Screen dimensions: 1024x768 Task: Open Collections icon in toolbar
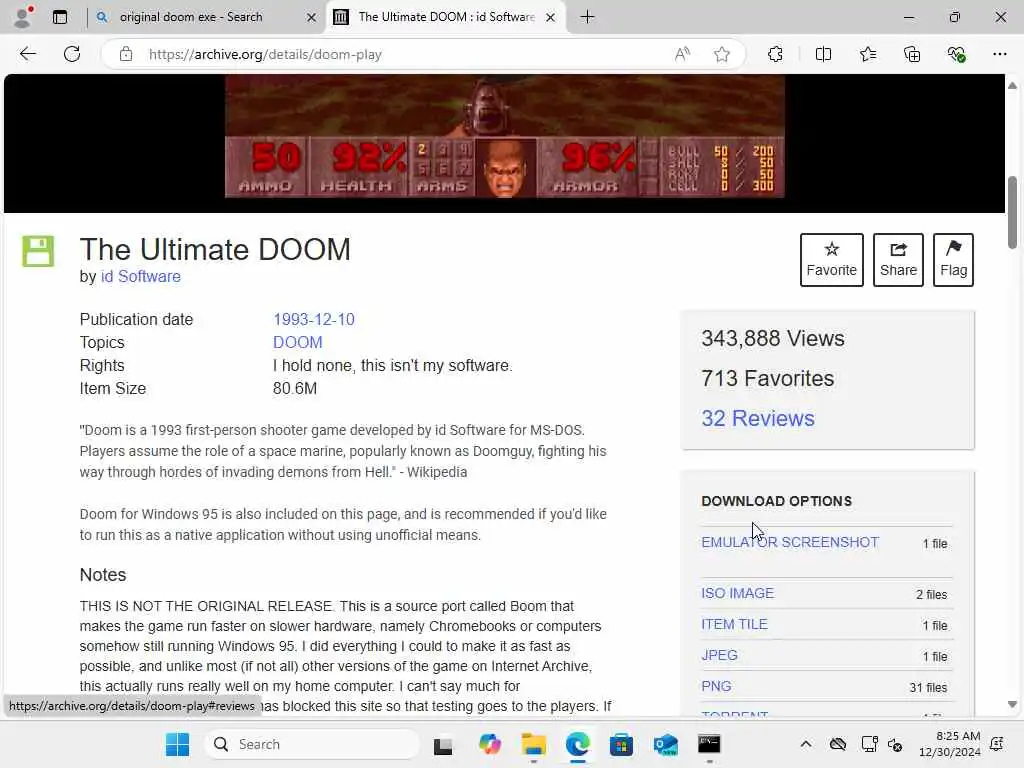912,54
